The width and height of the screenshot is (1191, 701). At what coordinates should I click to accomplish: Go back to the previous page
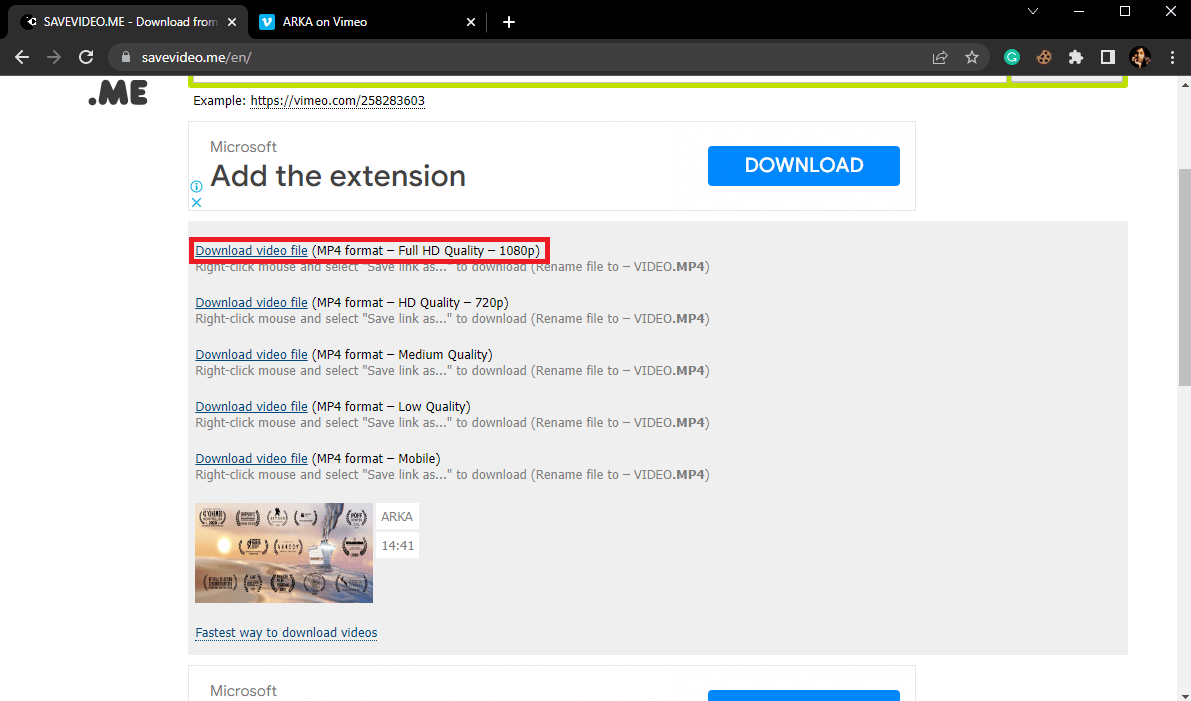pyautogui.click(x=22, y=57)
